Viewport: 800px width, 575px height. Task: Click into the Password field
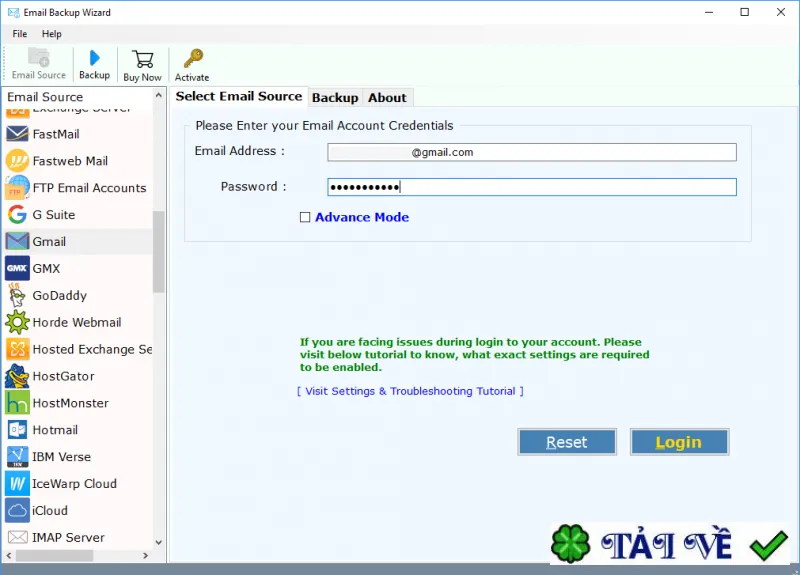point(532,187)
